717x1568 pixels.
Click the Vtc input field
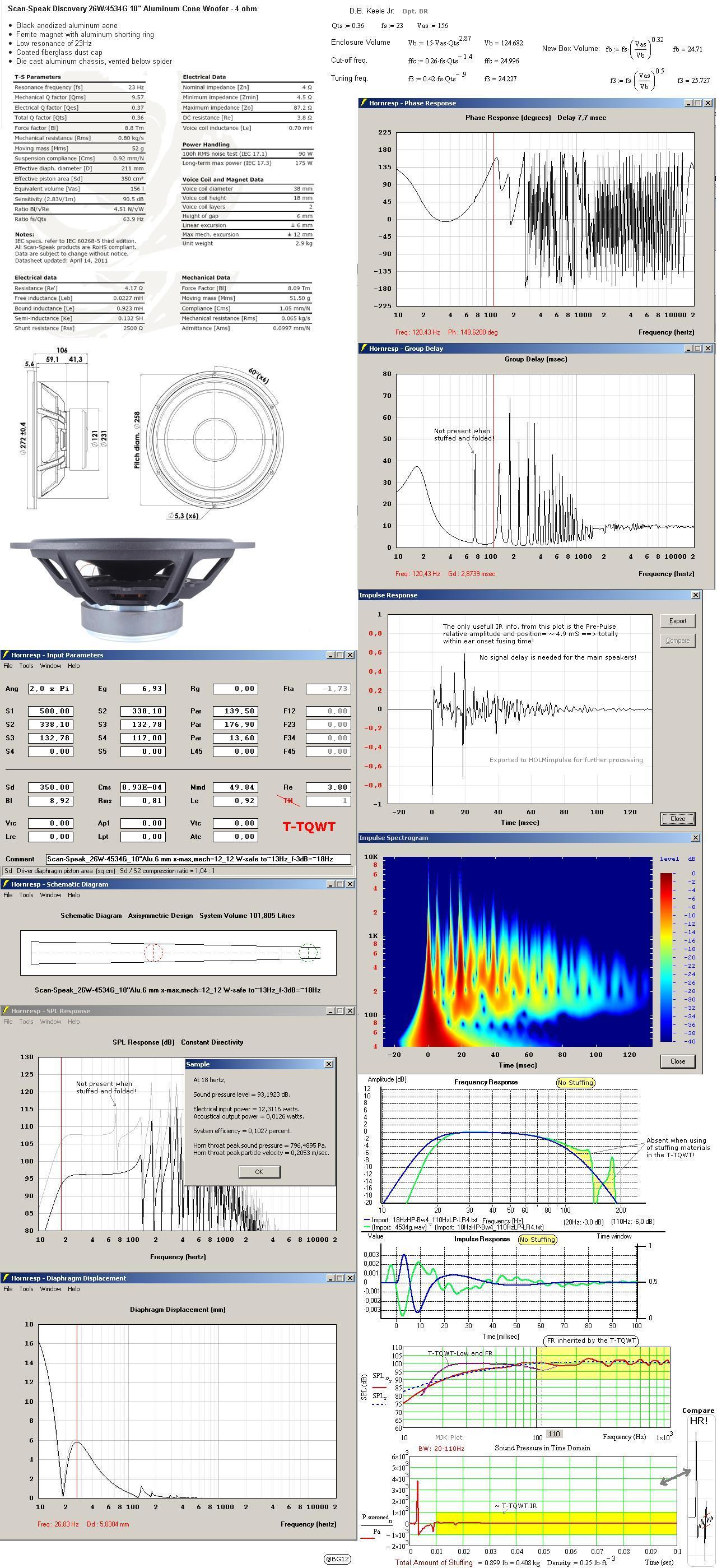(235, 823)
